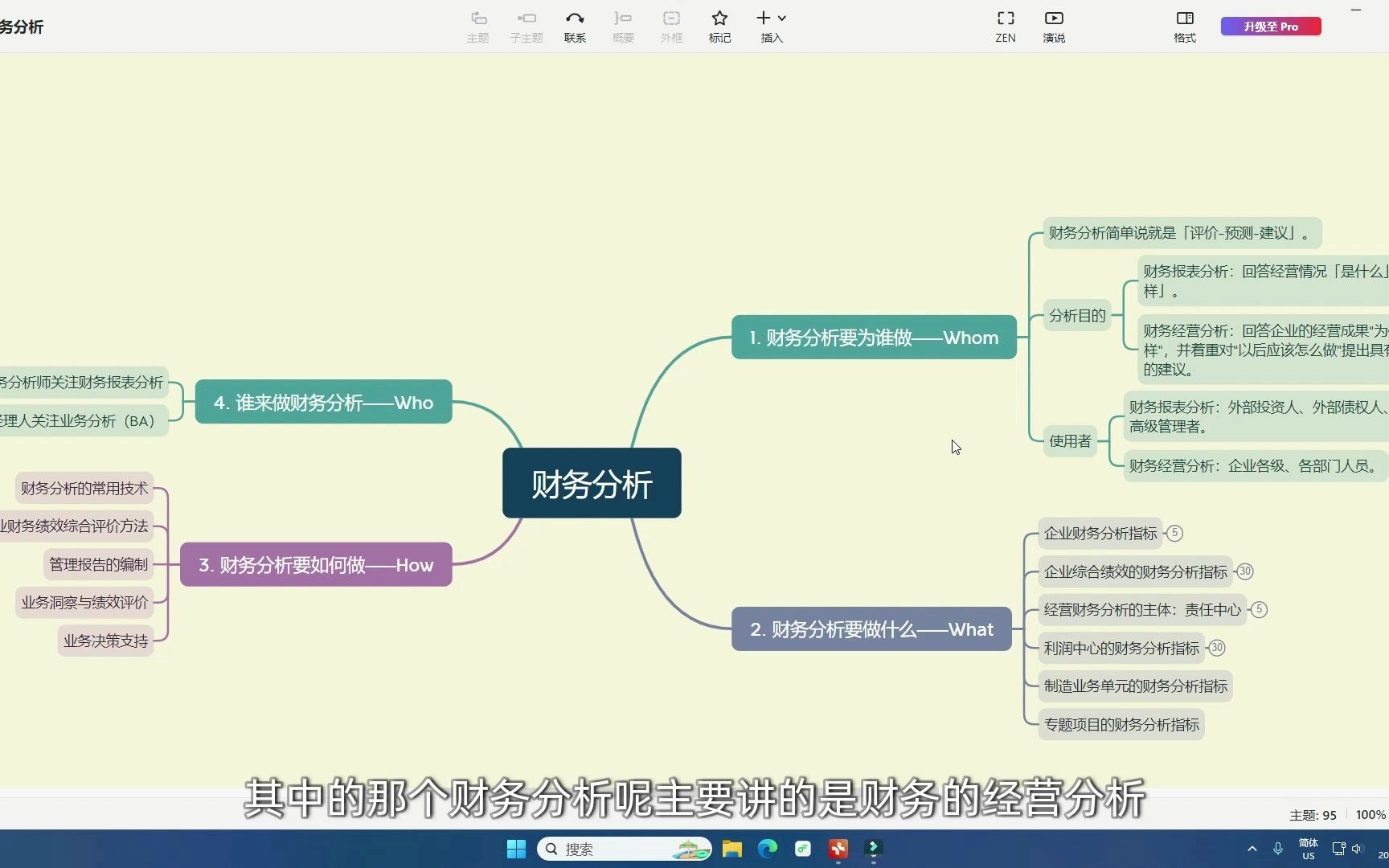Create a relationship with the 联系 tool
This screenshot has width=1389, height=868.
(x=575, y=25)
